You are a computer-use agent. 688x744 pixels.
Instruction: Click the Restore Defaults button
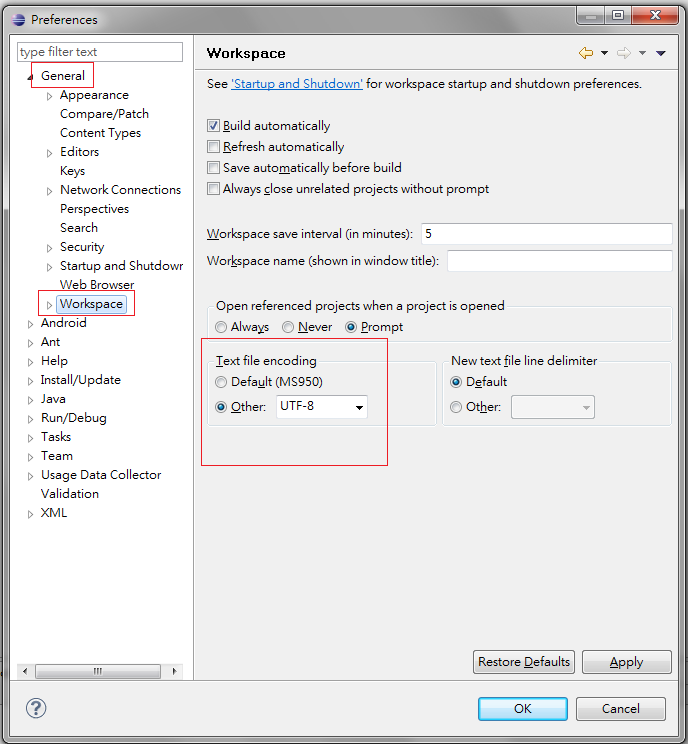(524, 662)
